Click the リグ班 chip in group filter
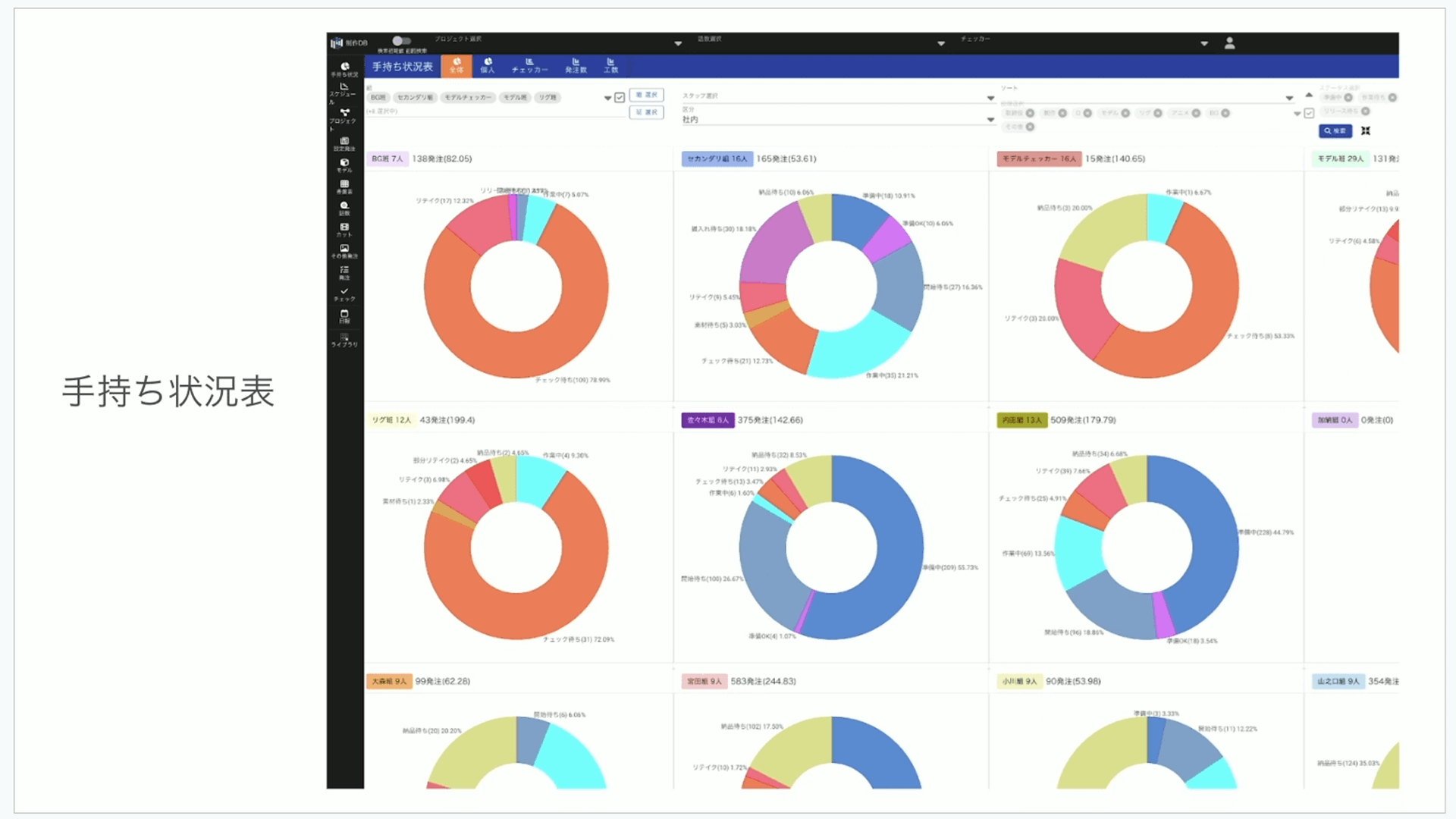 548,98
